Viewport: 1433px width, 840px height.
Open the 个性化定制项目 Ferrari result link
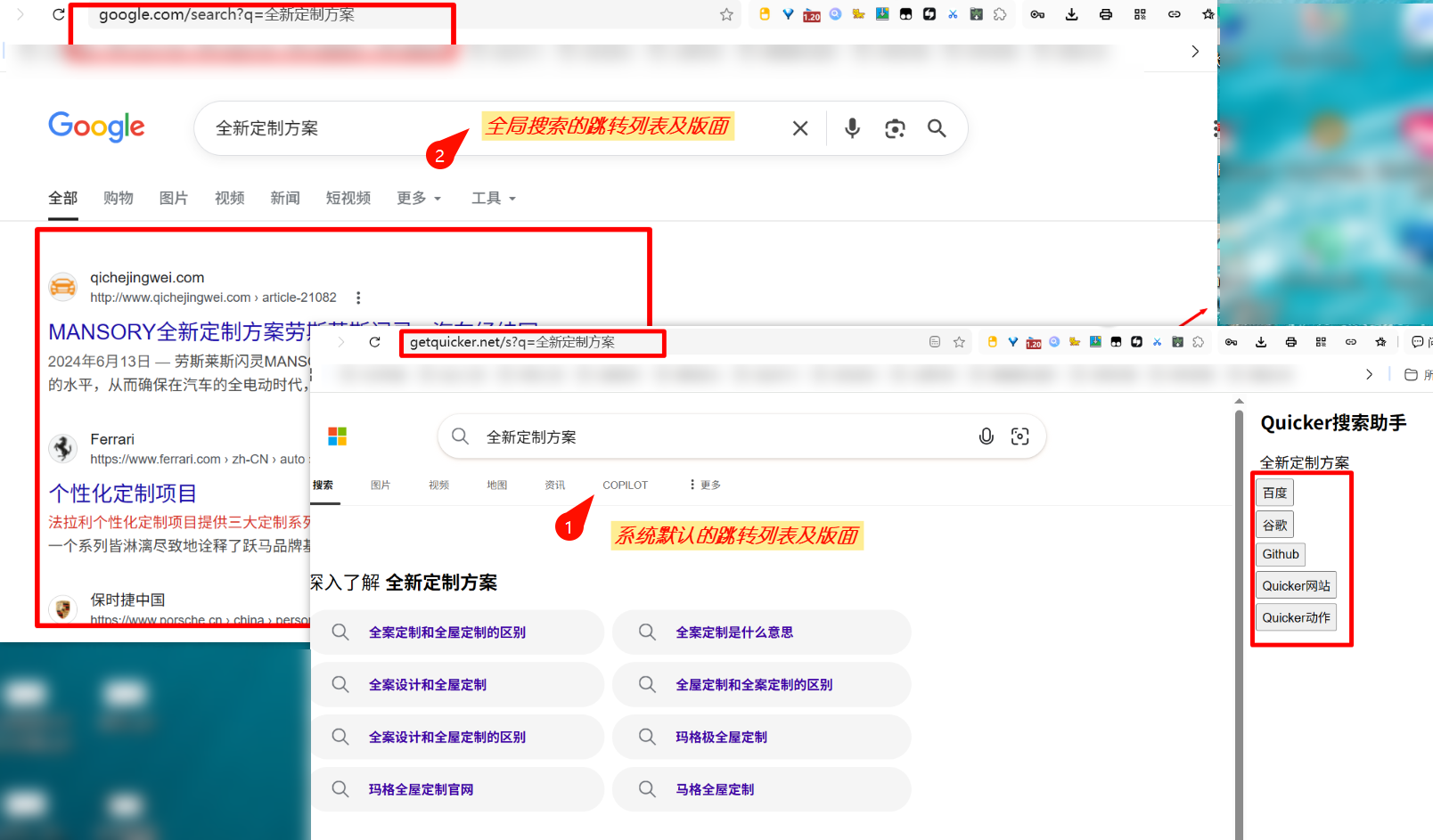point(123,493)
